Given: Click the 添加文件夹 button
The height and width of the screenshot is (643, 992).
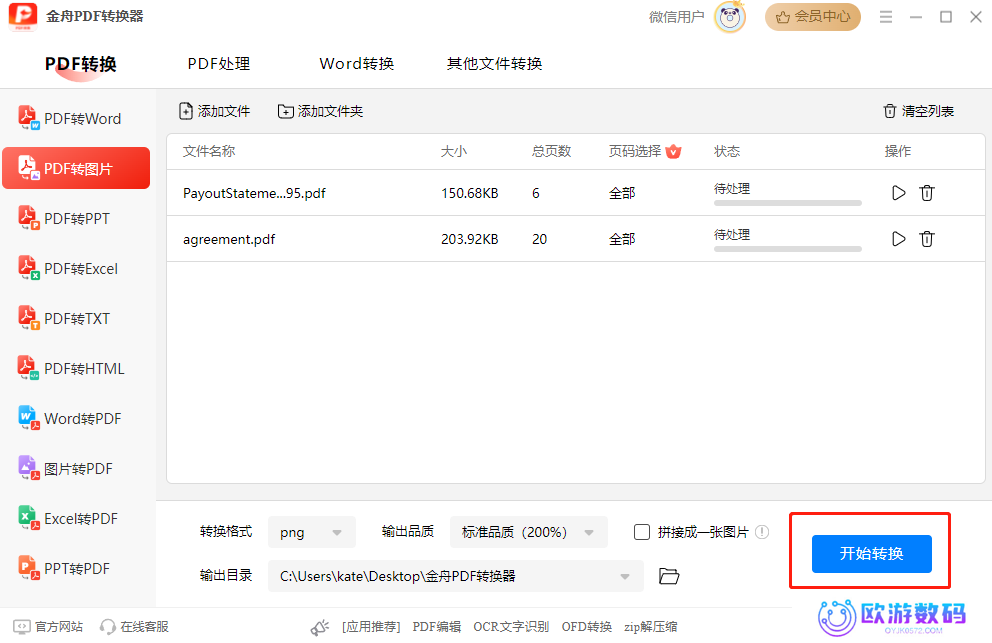Looking at the screenshot, I should click(x=320, y=111).
